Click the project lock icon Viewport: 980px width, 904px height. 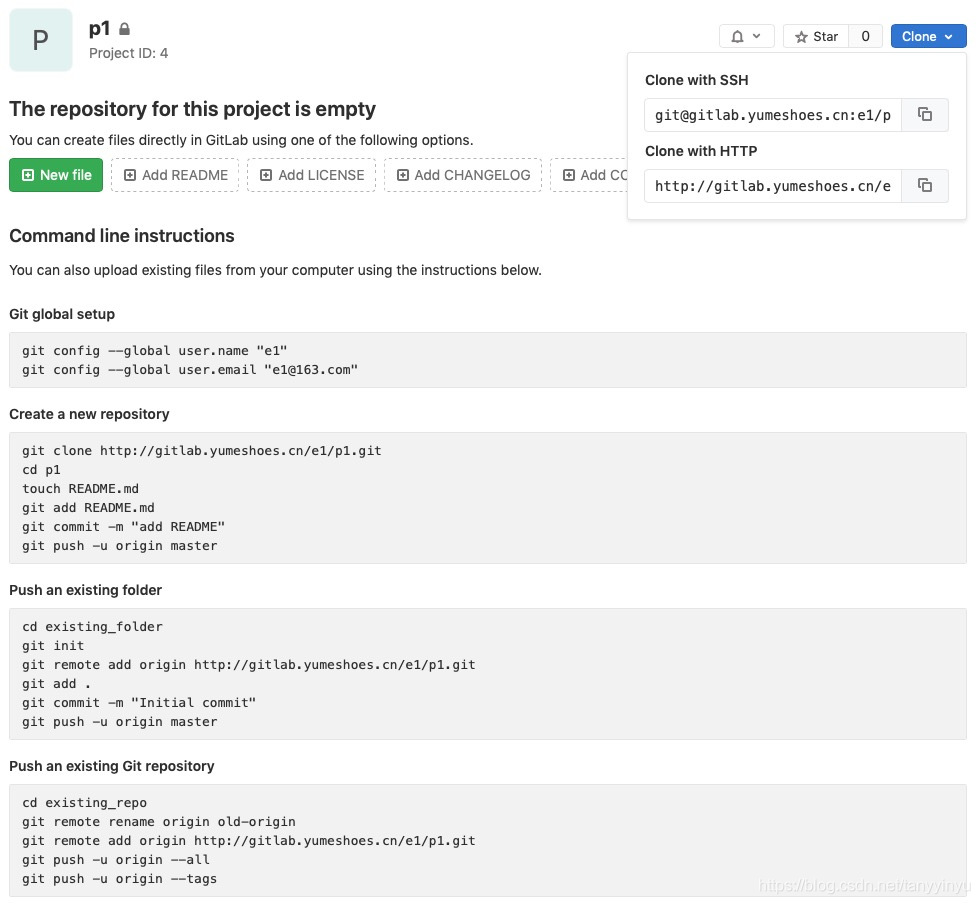coord(124,30)
